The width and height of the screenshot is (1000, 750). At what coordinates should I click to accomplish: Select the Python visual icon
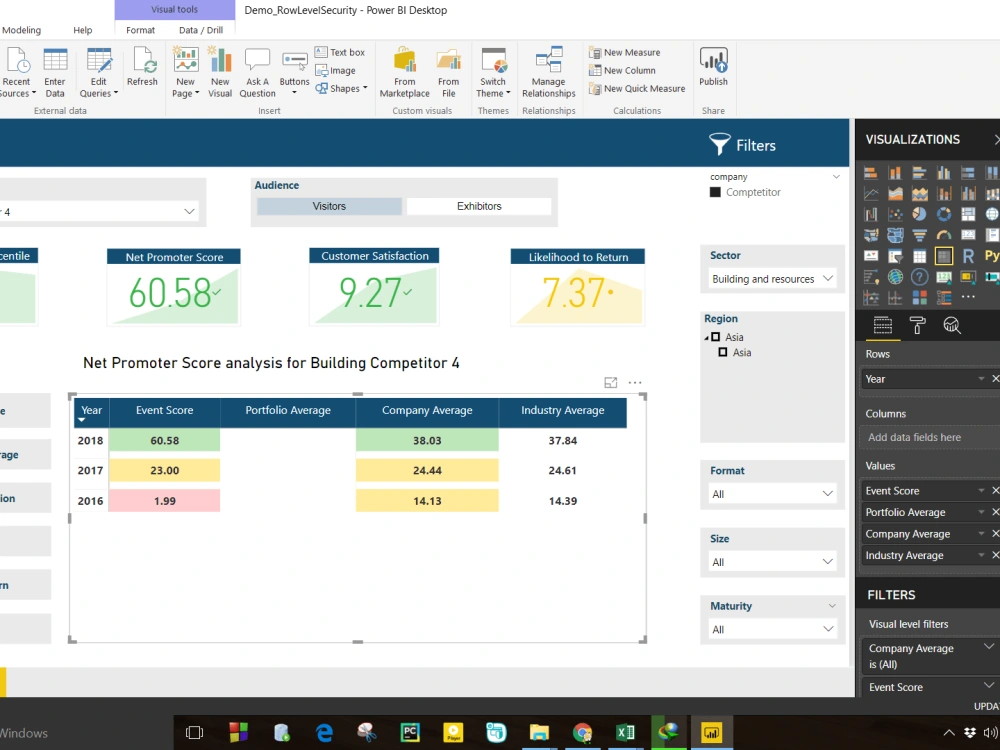coord(993,254)
